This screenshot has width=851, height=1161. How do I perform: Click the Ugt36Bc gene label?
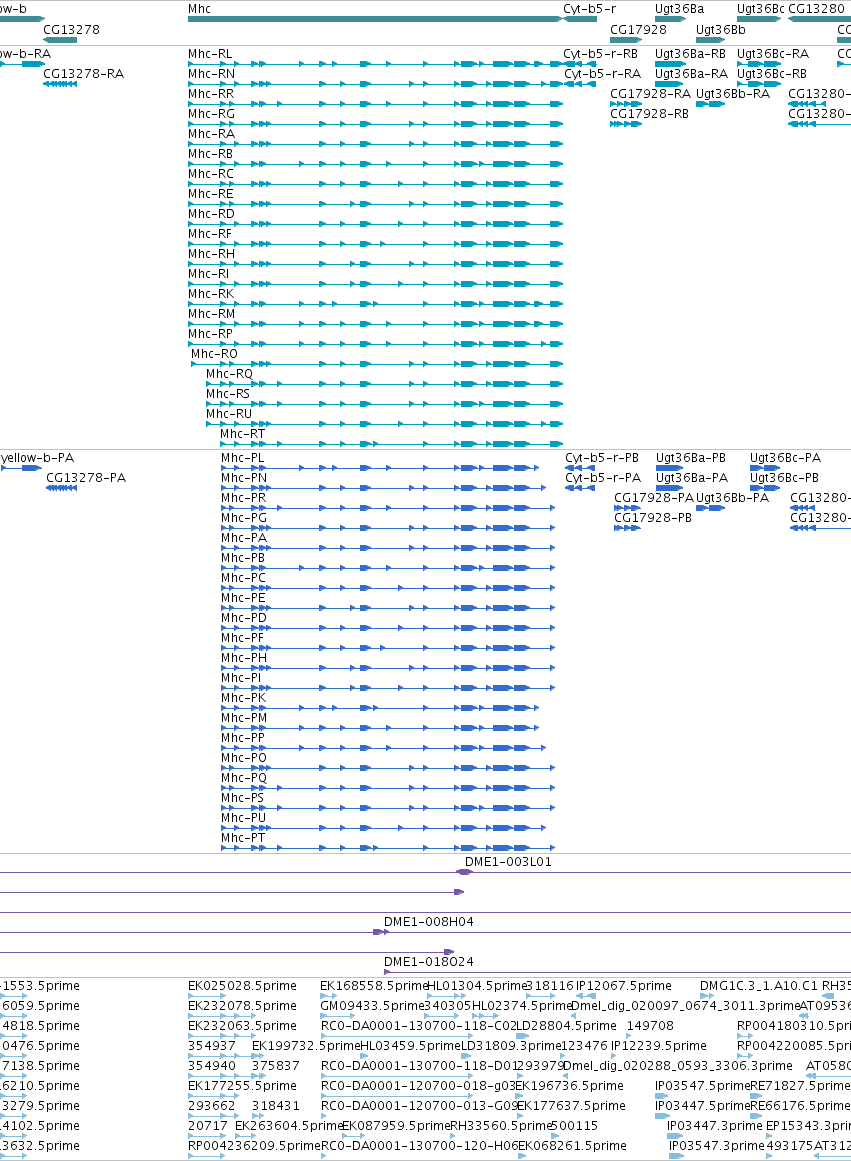[761, 9]
